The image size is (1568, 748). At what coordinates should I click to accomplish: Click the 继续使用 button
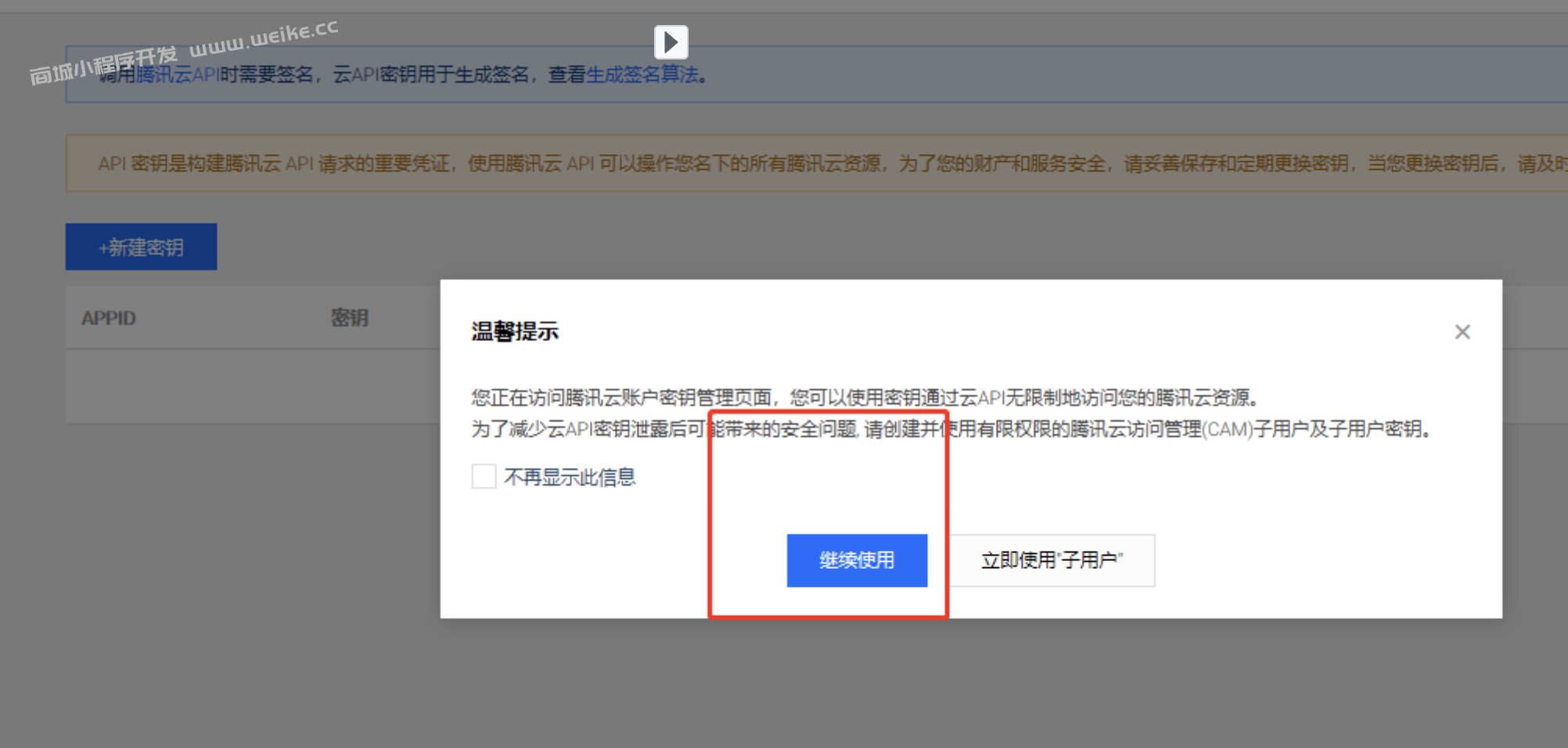tap(857, 560)
